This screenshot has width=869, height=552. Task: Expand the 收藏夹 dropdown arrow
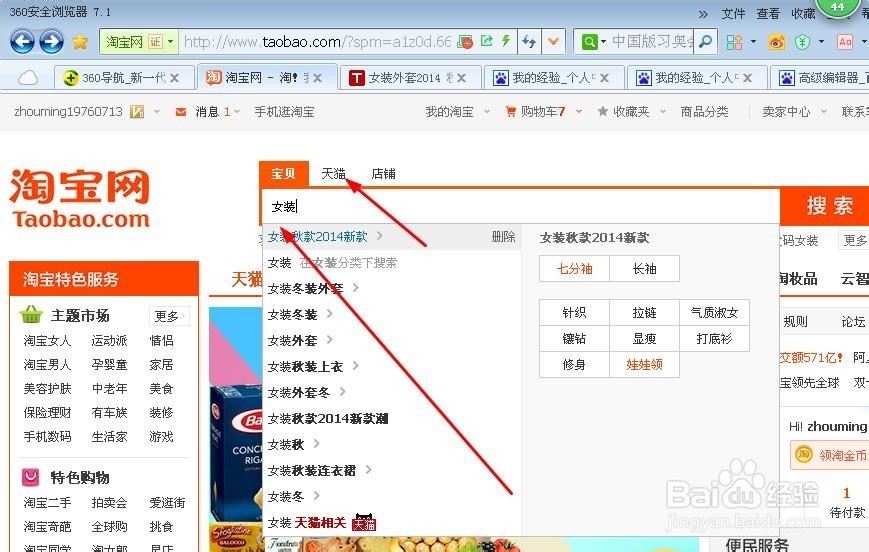663,112
